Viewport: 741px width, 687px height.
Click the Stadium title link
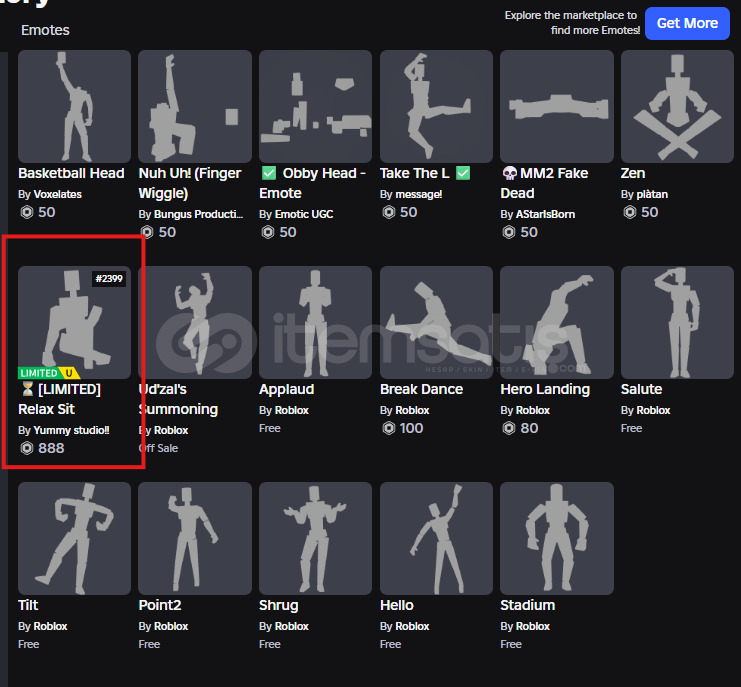pos(527,605)
